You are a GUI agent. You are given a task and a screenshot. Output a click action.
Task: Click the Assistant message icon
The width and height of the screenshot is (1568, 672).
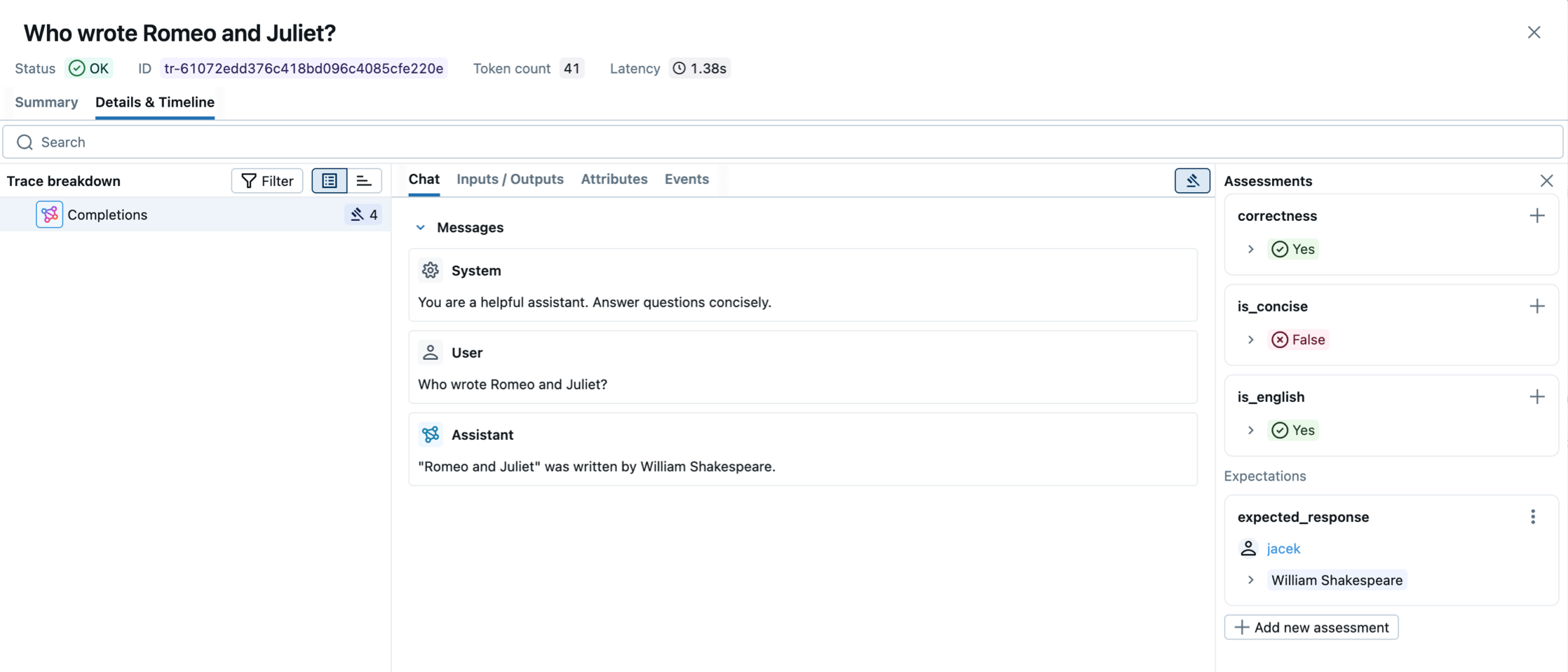click(431, 435)
